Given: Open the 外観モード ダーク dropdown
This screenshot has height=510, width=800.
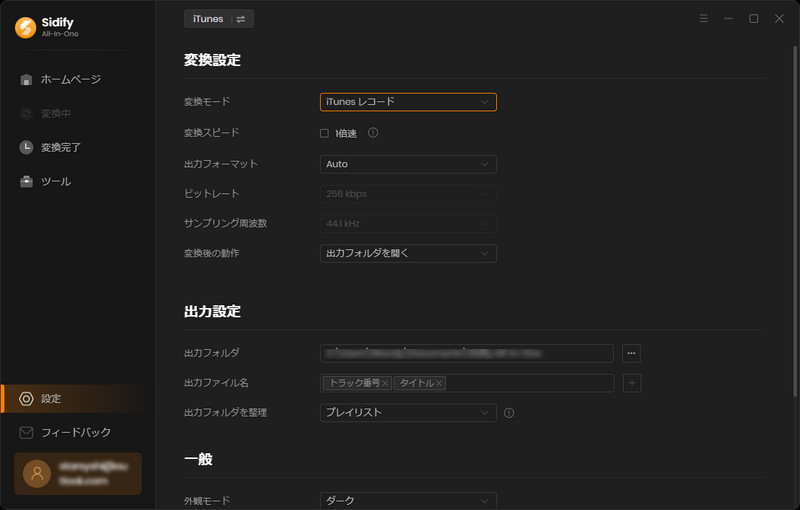Looking at the screenshot, I should coord(408,501).
